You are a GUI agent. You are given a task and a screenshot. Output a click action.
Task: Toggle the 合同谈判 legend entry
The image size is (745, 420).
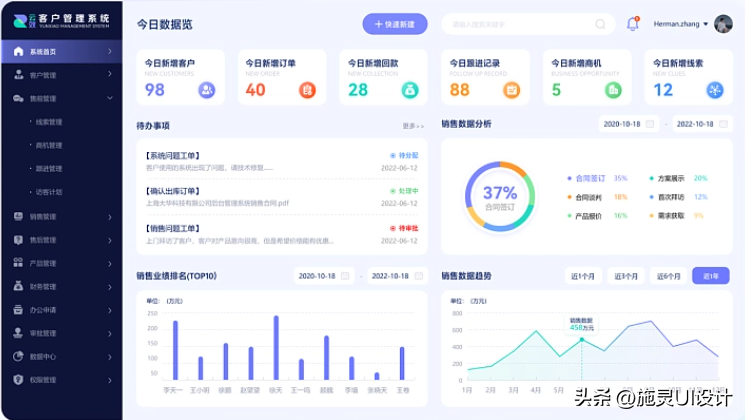[x=597, y=197]
